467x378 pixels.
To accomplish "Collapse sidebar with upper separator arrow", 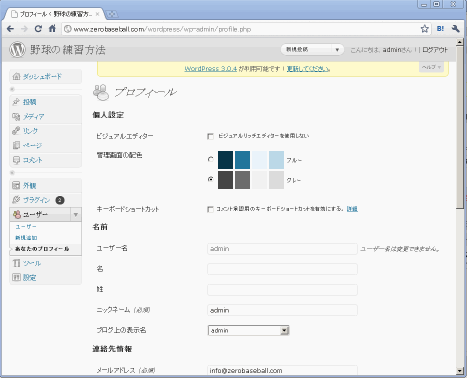I will click(x=12, y=89).
